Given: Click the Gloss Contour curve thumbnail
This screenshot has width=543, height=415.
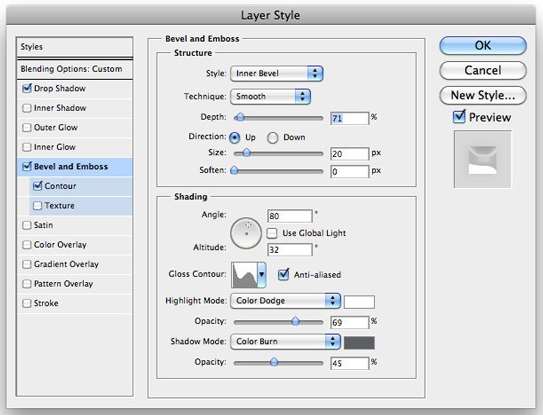Looking at the screenshot, I should [244, 275].
